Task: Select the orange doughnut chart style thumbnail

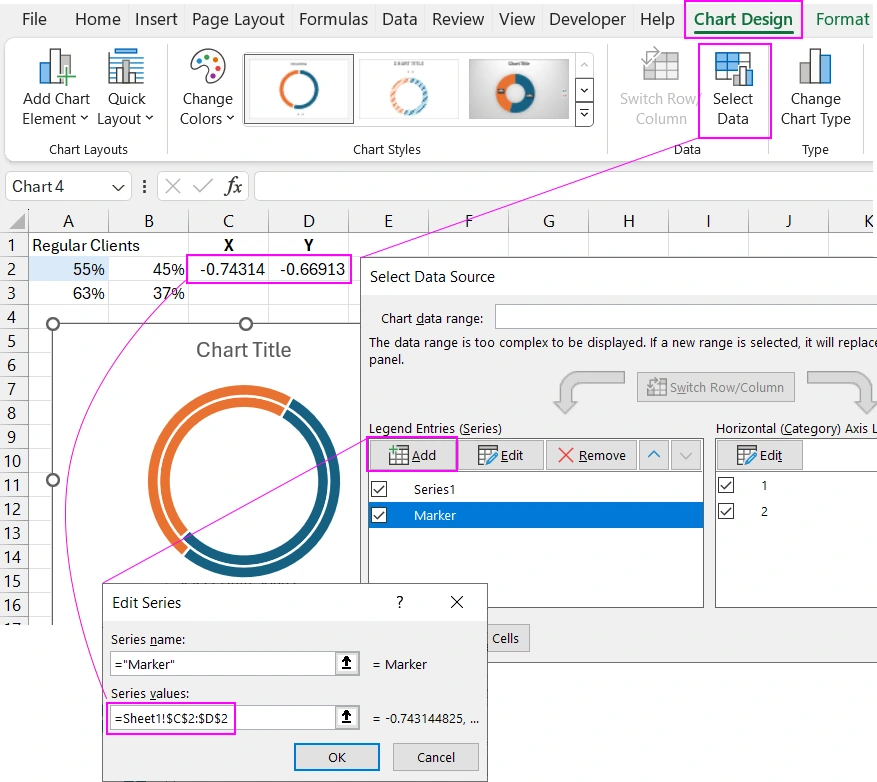Action: point(518,88)
